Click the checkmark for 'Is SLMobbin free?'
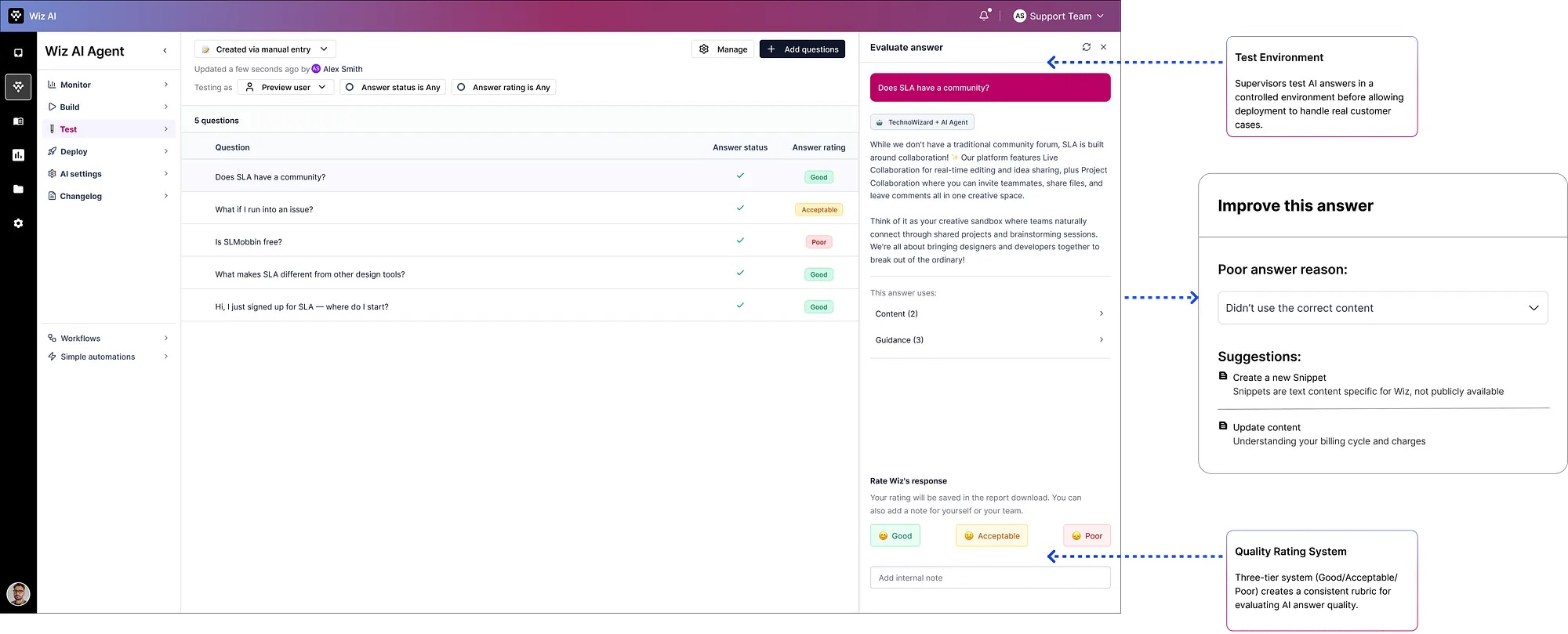Screen dimensions: 1568x634 pyautogui.click(x=740, y=241)
